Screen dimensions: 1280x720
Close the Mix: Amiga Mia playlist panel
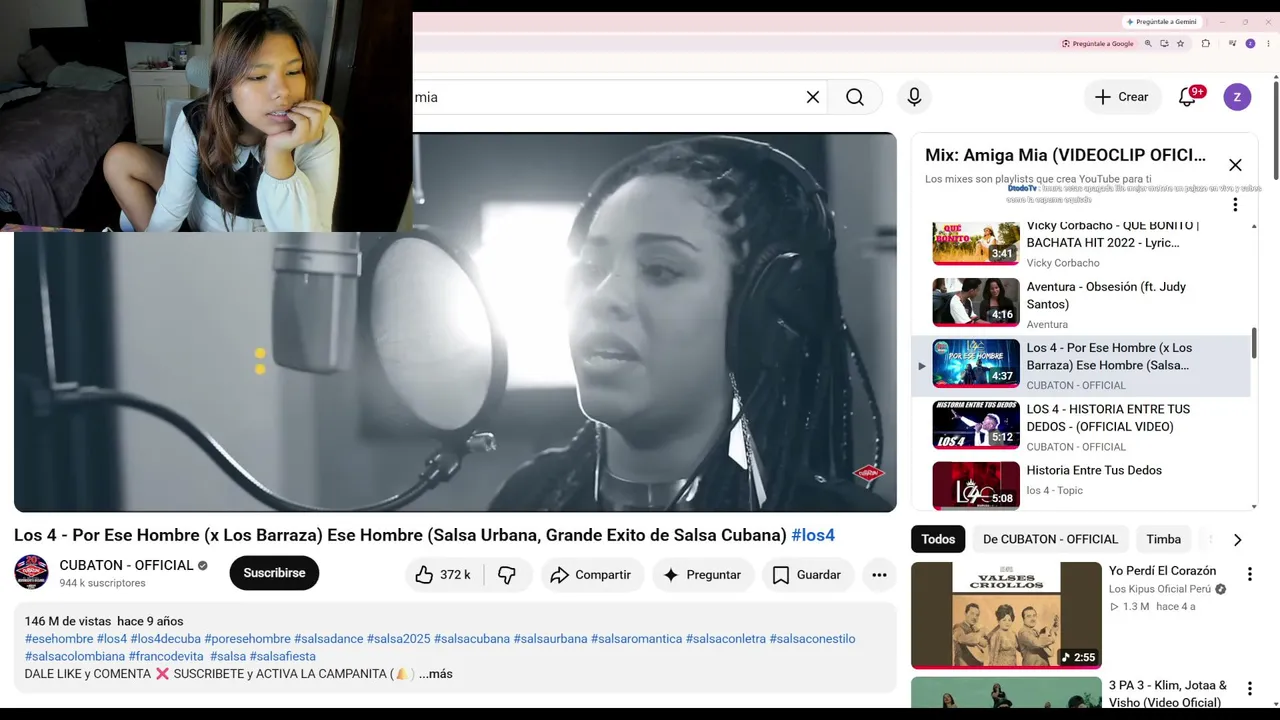(x=1235, y=165)
